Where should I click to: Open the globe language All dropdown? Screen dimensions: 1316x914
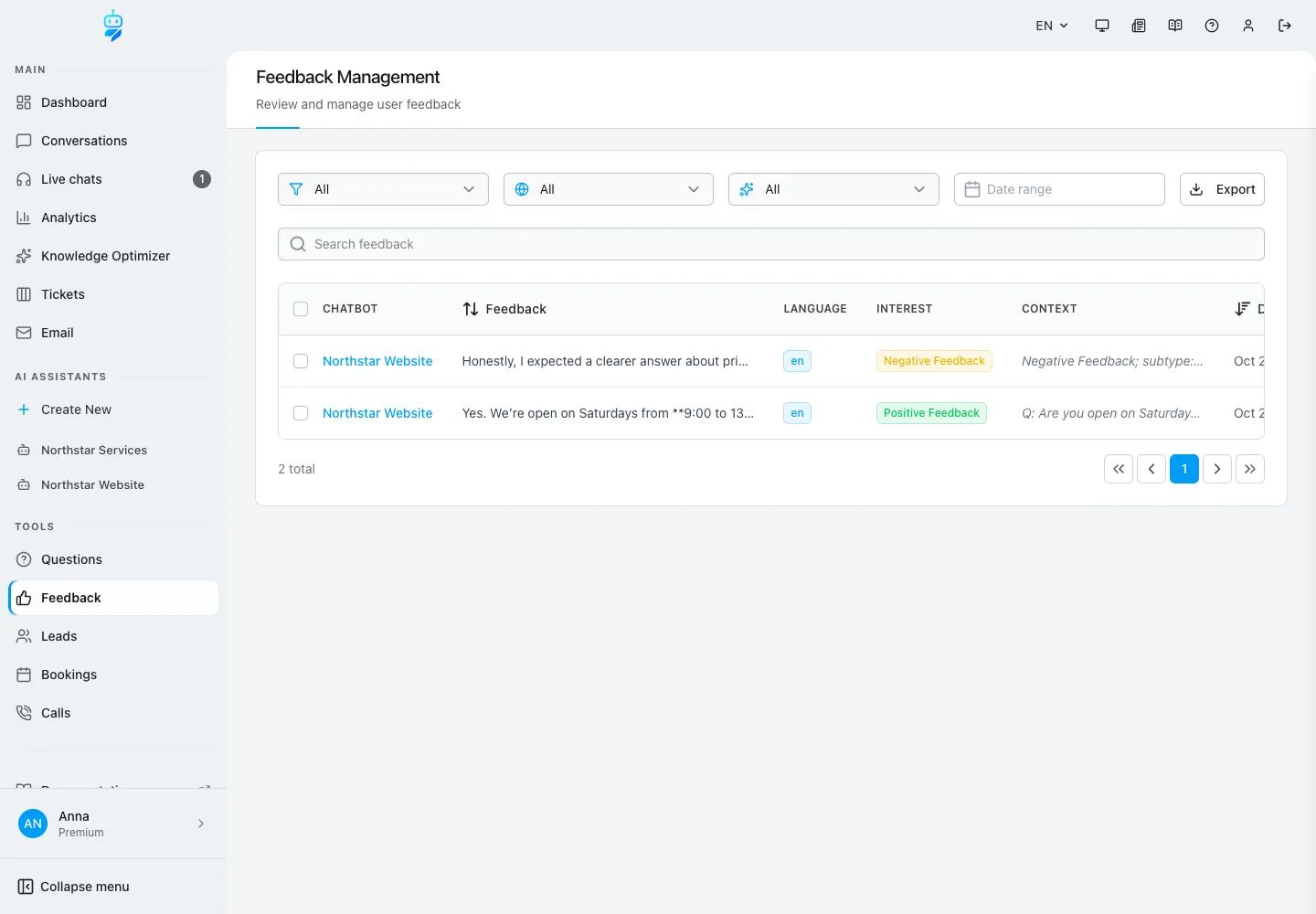click(609, 189)
